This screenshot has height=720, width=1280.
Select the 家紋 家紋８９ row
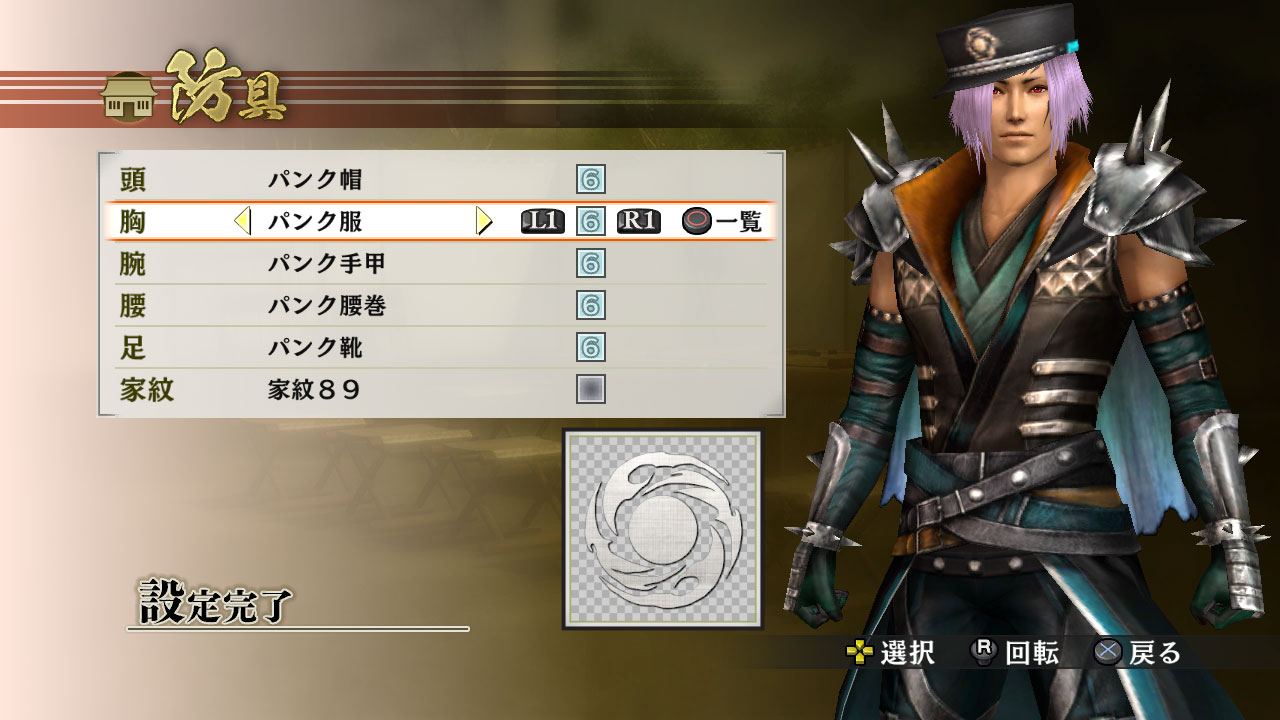point(440,389)
